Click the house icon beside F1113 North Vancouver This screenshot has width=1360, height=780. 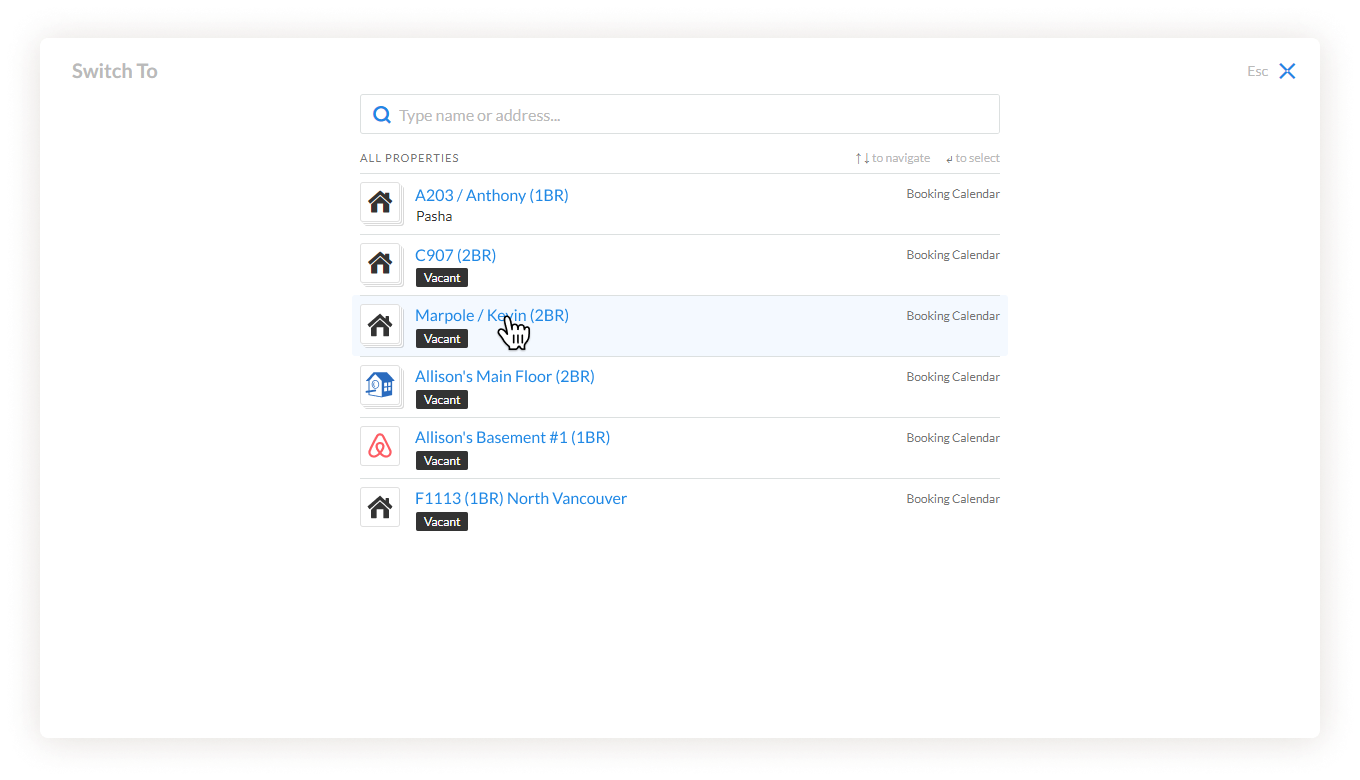(x=380, y=507)
